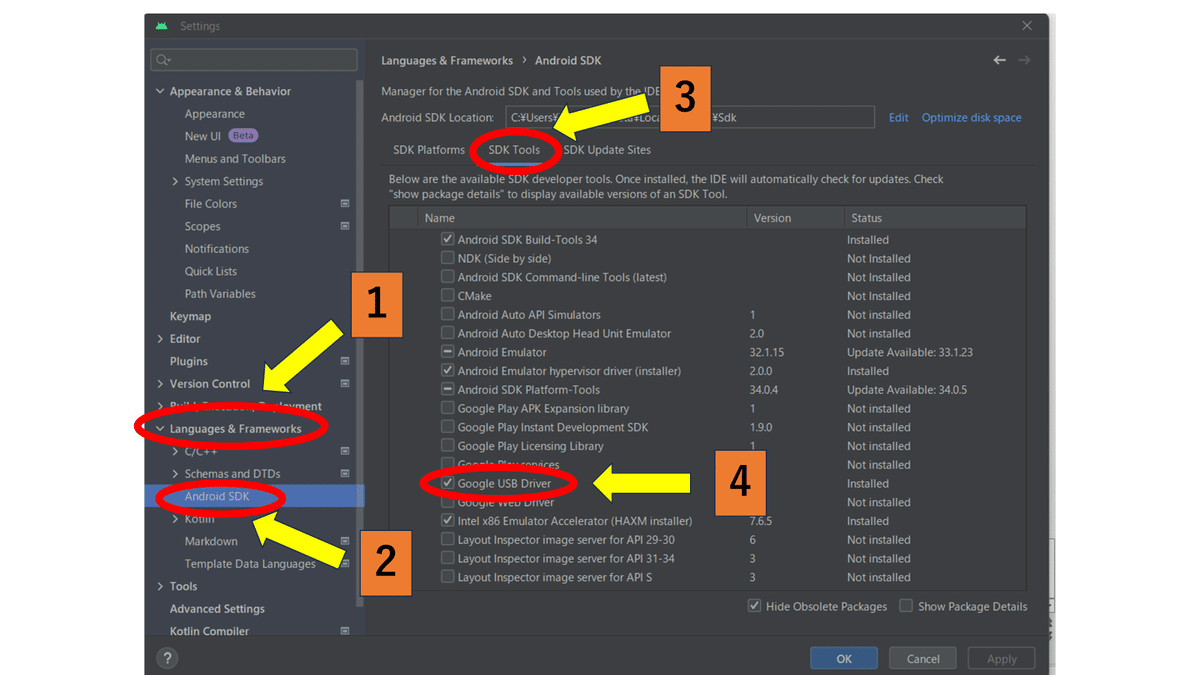Click project-level icon beside Plugins
Image resolution: width=1200 pixels, height=675 pixels.
pos(345,361)
